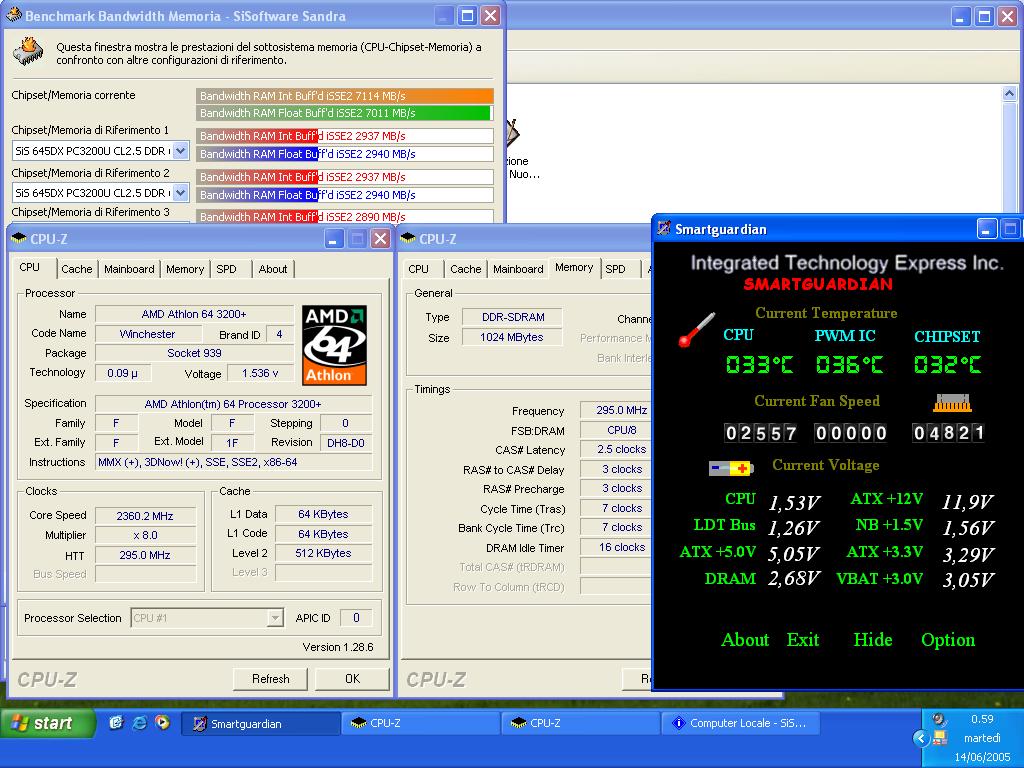The height and width of the screenshot is (768, 1024).
Task: Switch to Memory tab in left CPU-Z
Action: [185, 268]
